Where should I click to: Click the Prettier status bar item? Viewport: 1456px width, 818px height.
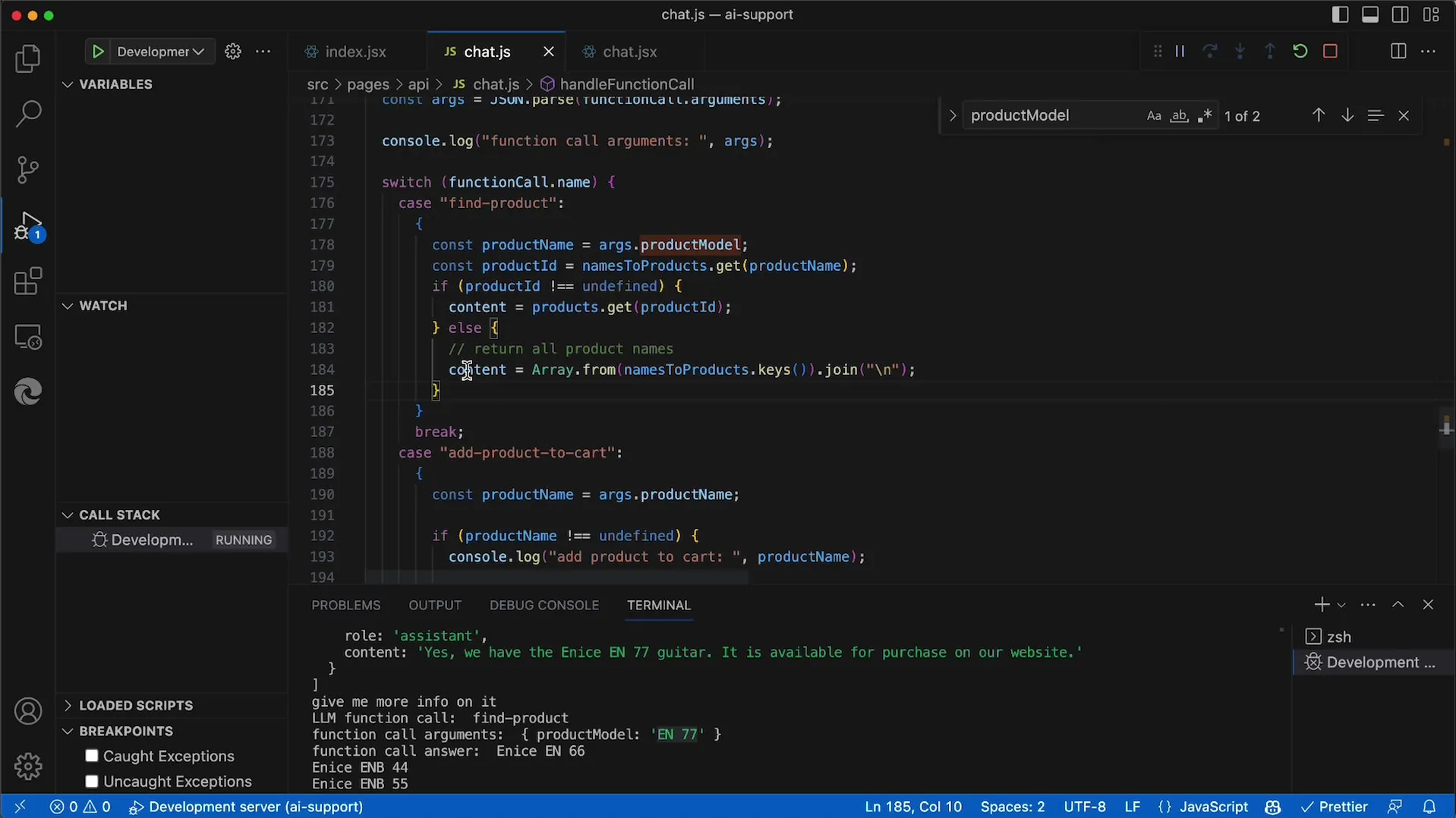pos(1335,807)
